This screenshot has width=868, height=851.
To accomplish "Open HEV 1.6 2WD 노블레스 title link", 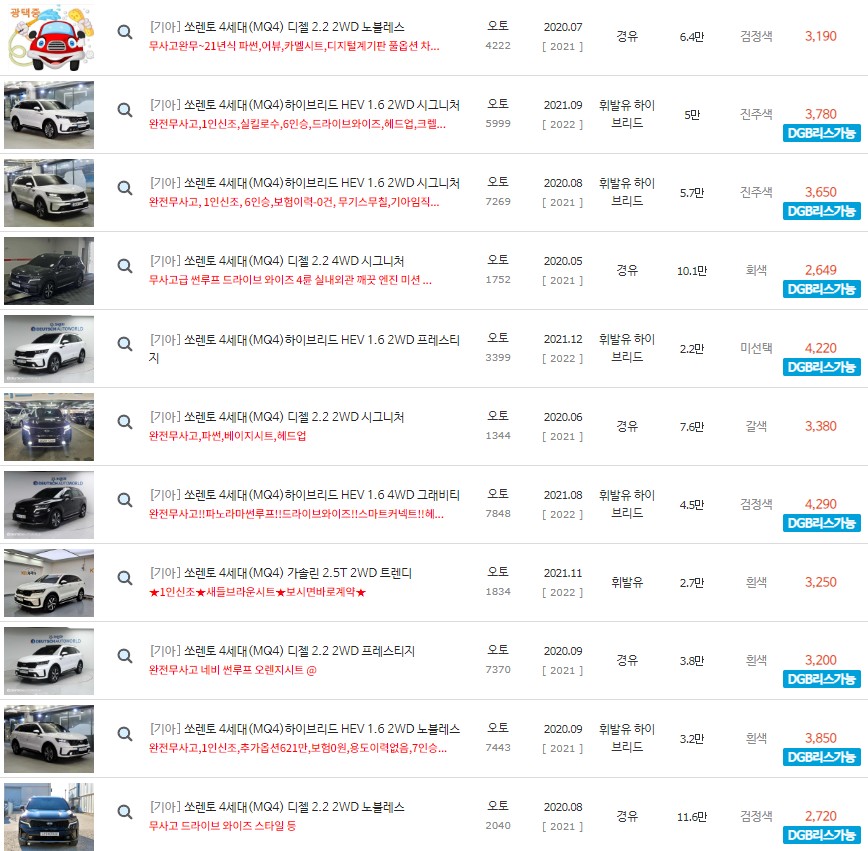I will [x=304, y=730].
